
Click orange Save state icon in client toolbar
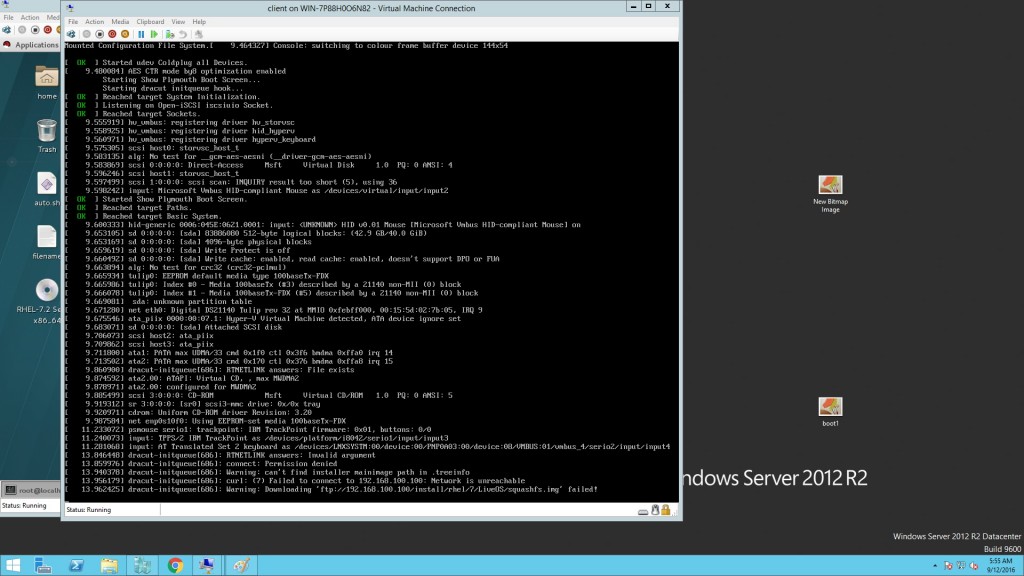coord(125,34)
